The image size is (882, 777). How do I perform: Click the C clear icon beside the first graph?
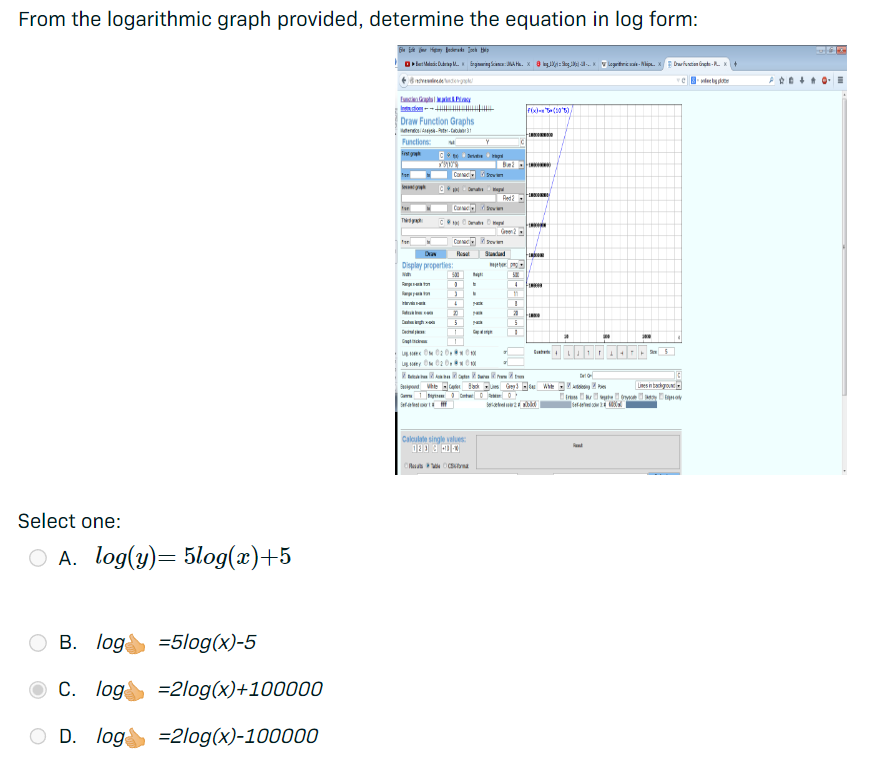tap(441, 155)
